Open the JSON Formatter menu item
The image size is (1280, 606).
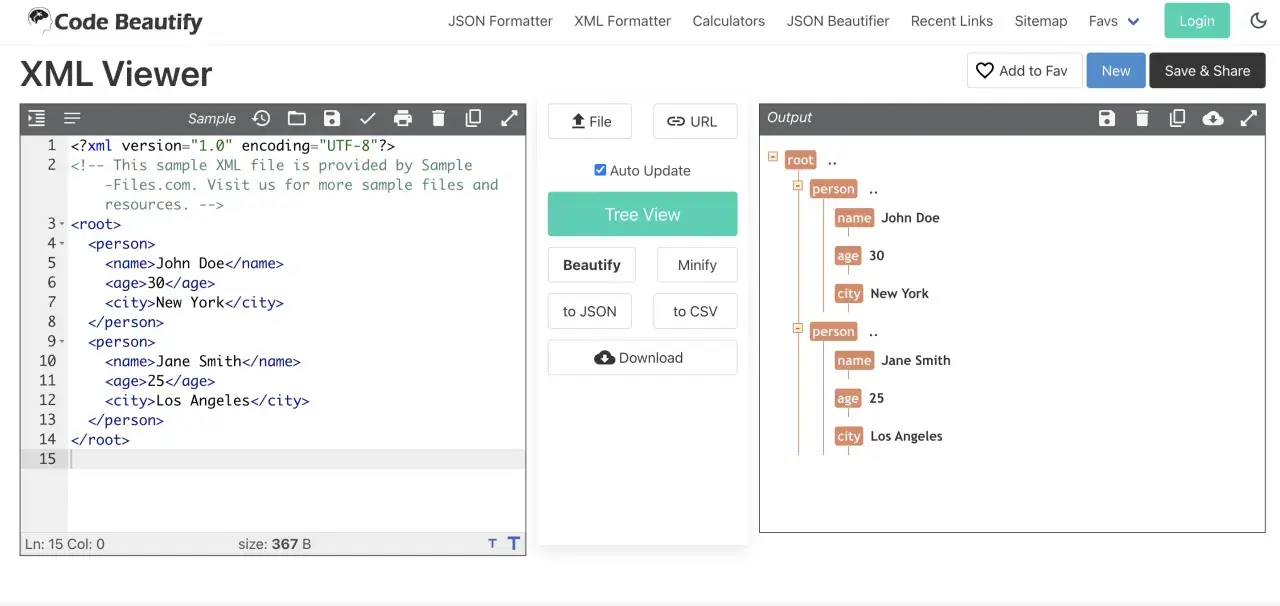[x=500, y=20]
